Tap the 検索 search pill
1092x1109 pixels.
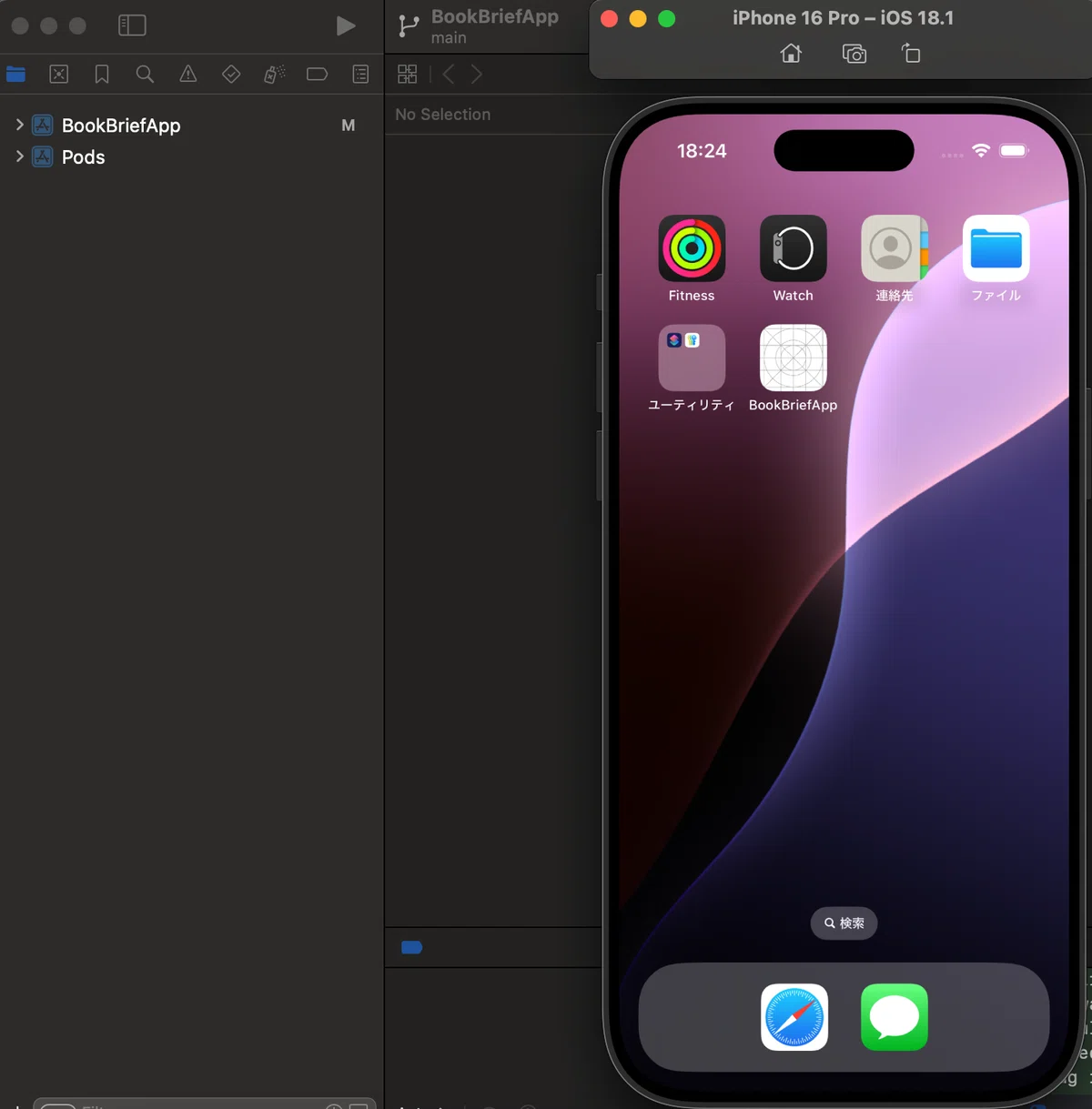click(x=844, y=923)
